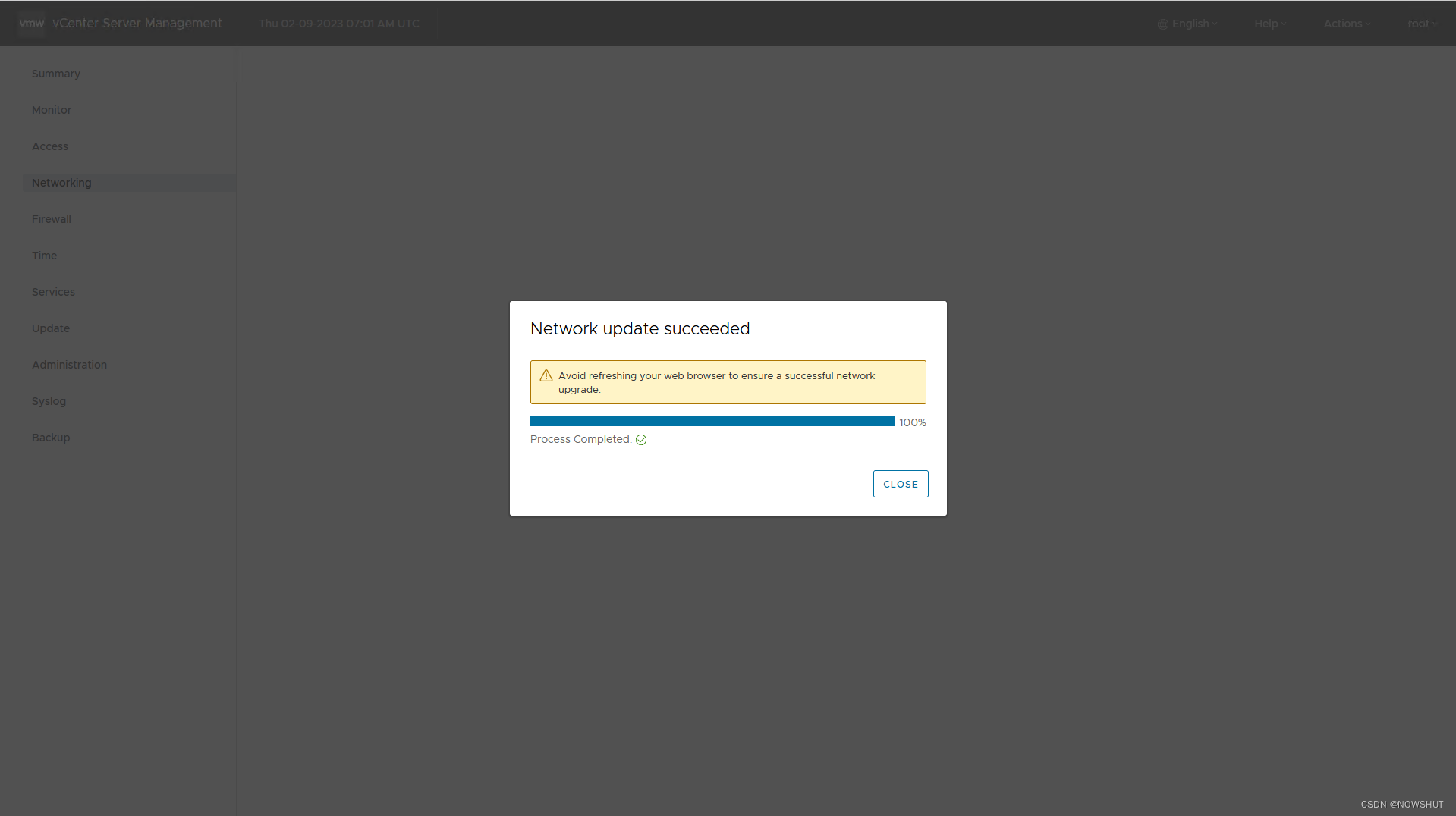Click the warning triangle icon in alert
Screen dimensions: 1456x816
point(546,376)
